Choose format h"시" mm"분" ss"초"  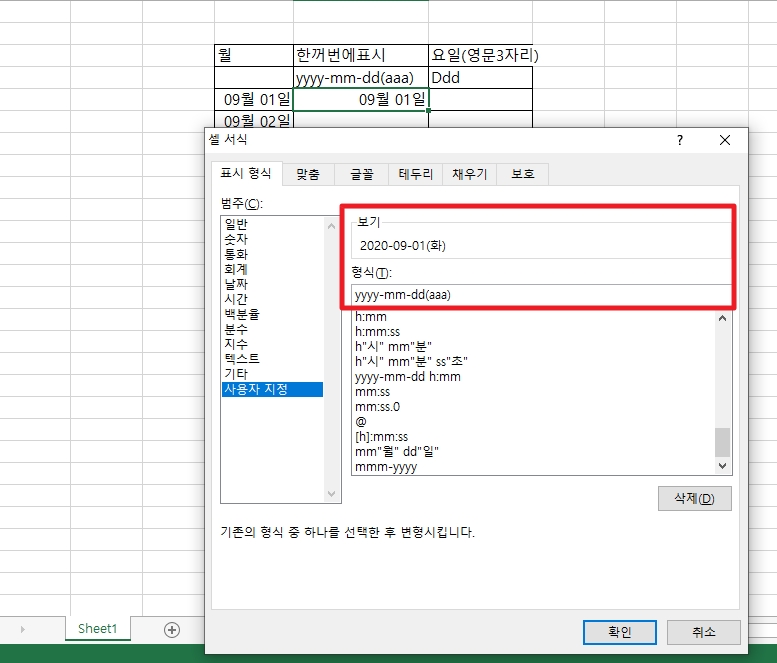[533, 362]
